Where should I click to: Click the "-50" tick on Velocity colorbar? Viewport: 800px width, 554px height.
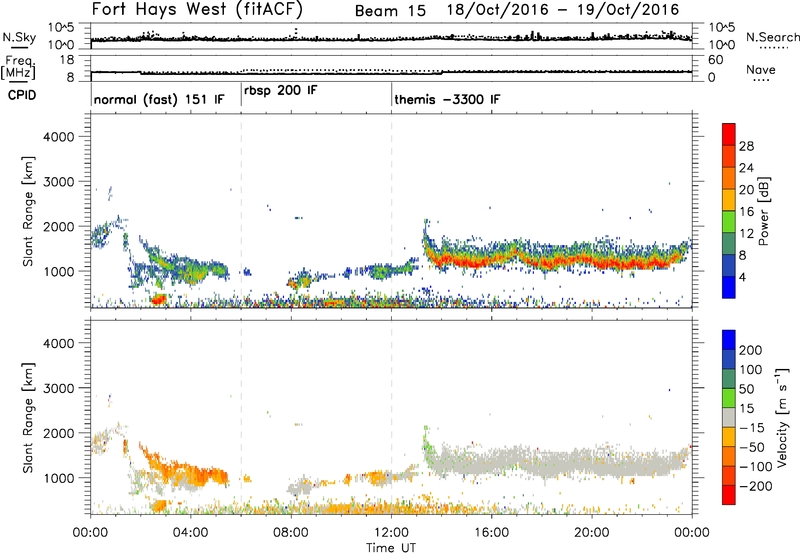[752, 447]
